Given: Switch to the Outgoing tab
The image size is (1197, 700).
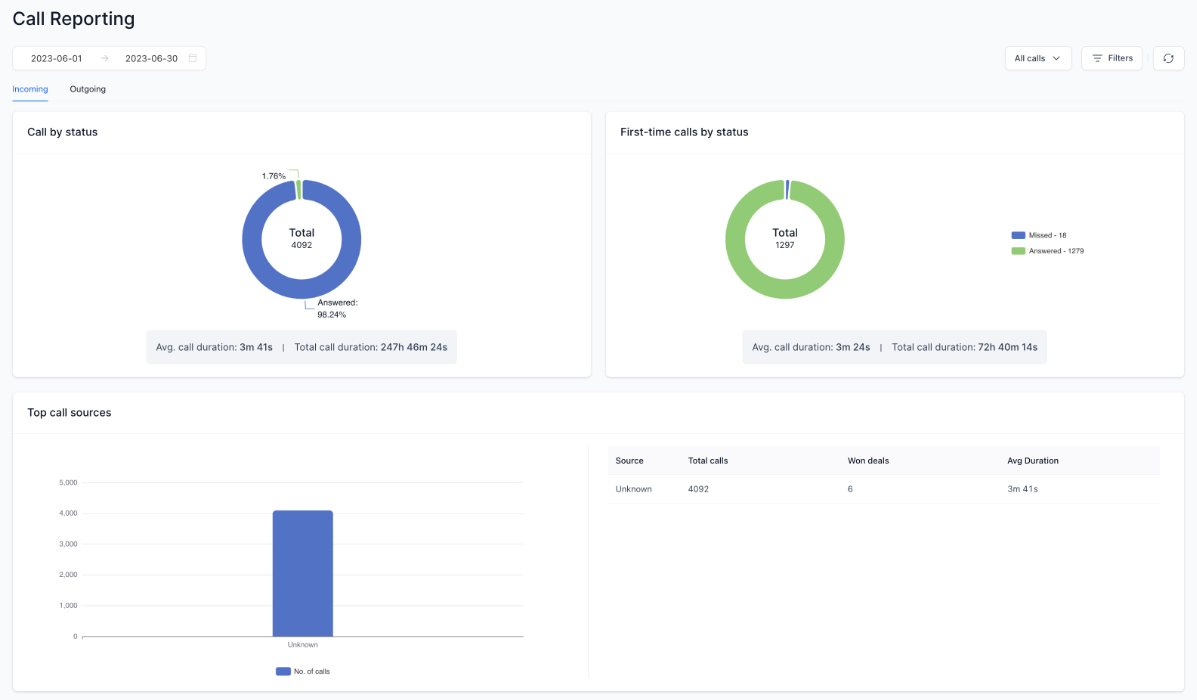Looking at the screenshot, I should click(88, 89).
